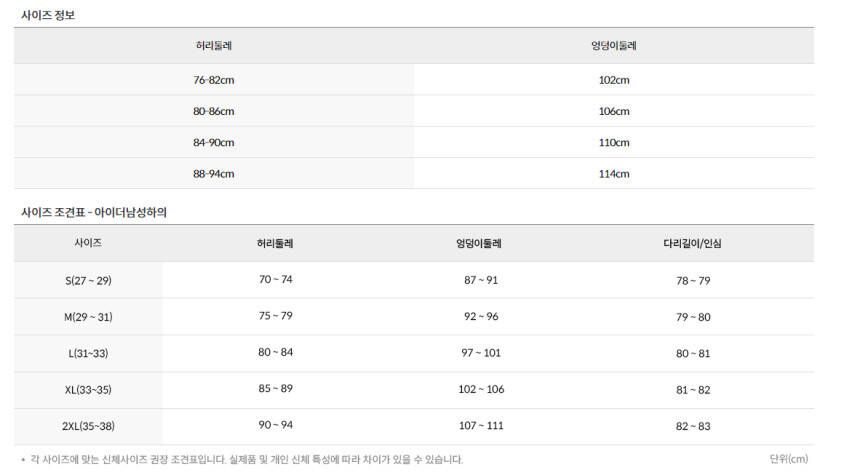
Task: Click the '단위(cm)' unit label
Action: coord(788,459)
